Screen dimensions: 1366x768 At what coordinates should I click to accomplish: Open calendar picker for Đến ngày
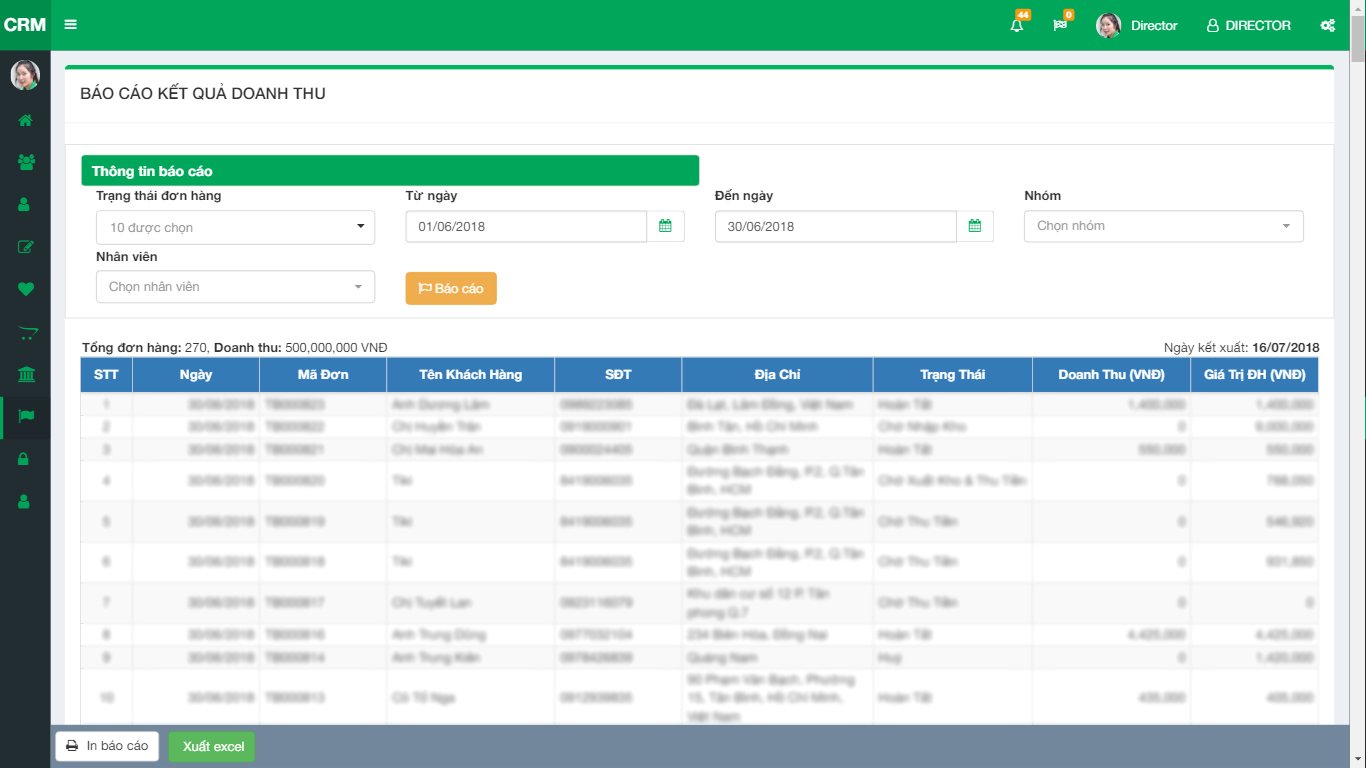(x=975, y=227)
